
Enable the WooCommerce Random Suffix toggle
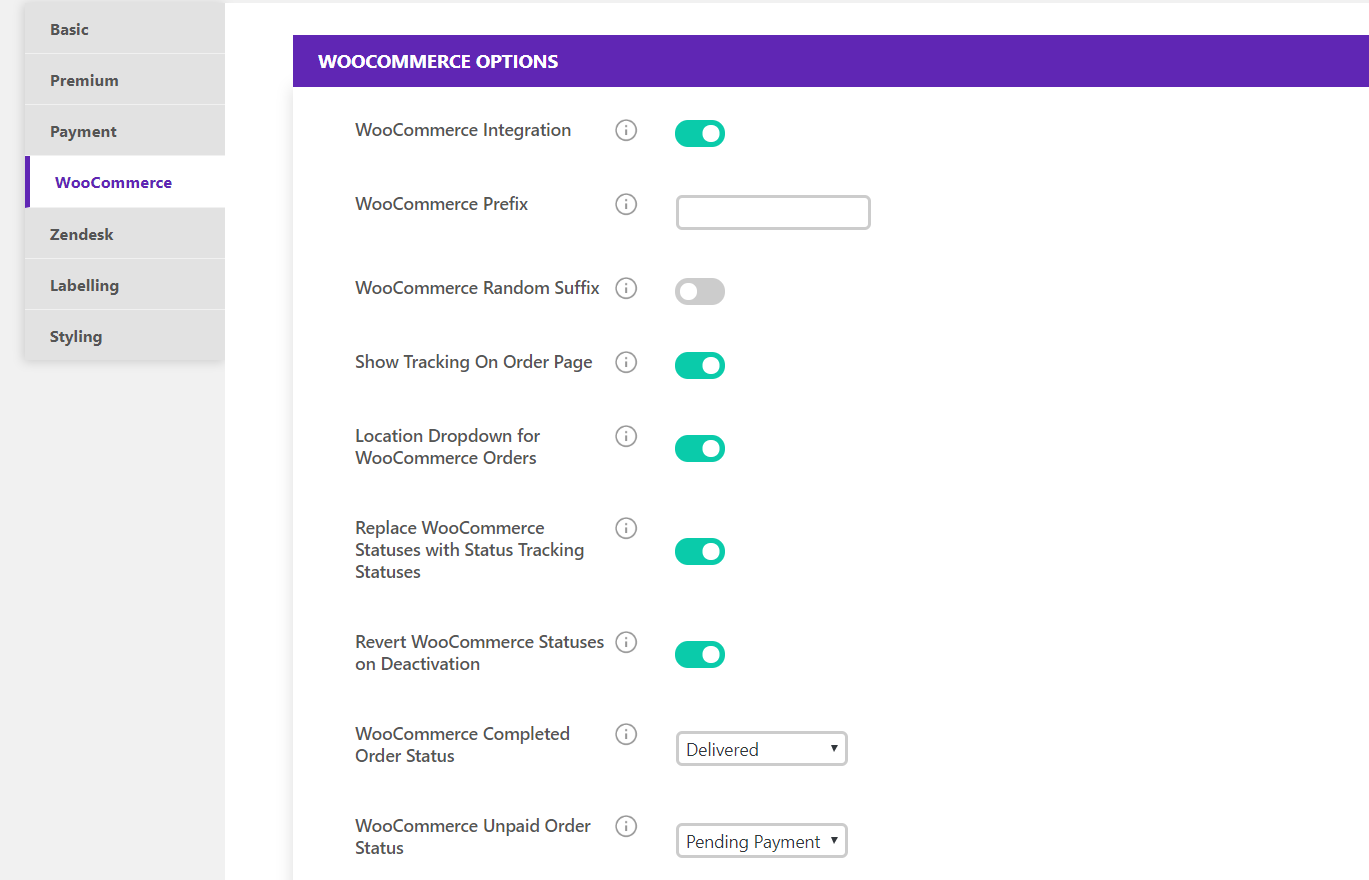click(x=700, y=292)
